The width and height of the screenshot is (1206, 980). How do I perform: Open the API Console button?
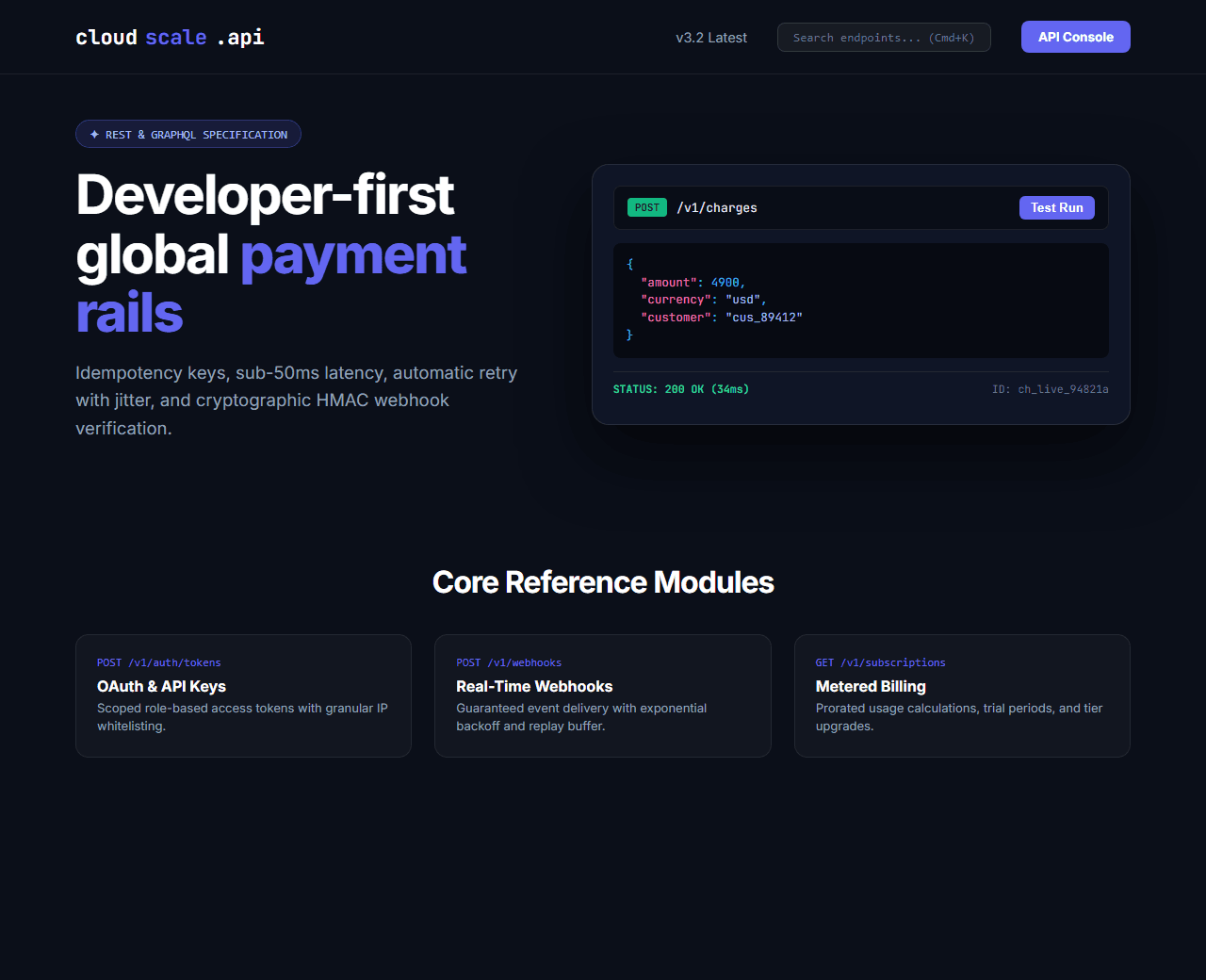(x=1076, y=37)
